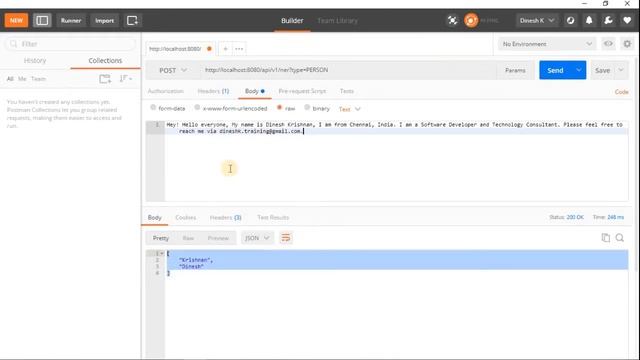This screenshot has width=640, height=360.
Task: Click the orange sync status icon
Action: pyautogui.click(x=471, y=20)
